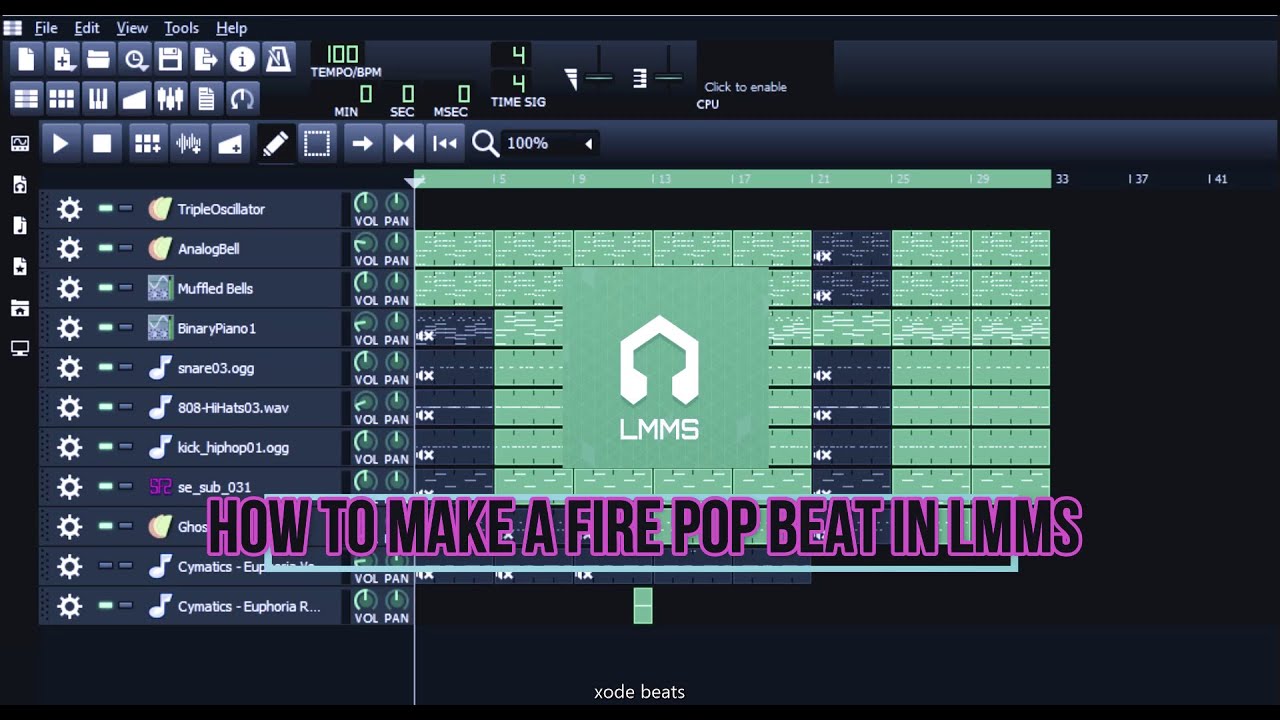
Task: Show the project notes icon
Action: (206, 98)
